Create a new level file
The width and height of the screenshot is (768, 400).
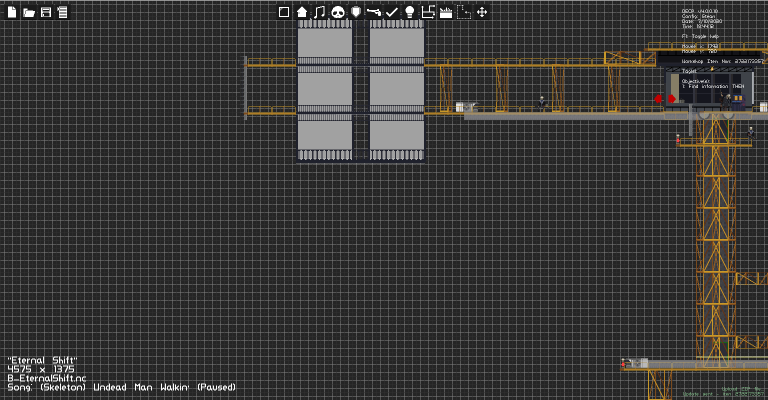click(x=12, y=12)
